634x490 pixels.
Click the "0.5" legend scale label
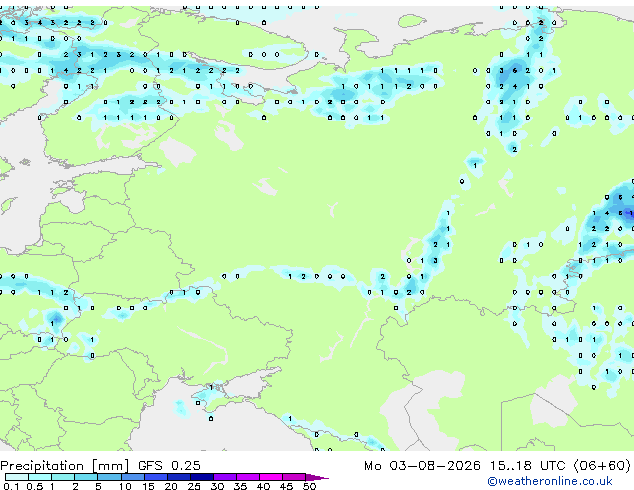[x=35, y=486]
